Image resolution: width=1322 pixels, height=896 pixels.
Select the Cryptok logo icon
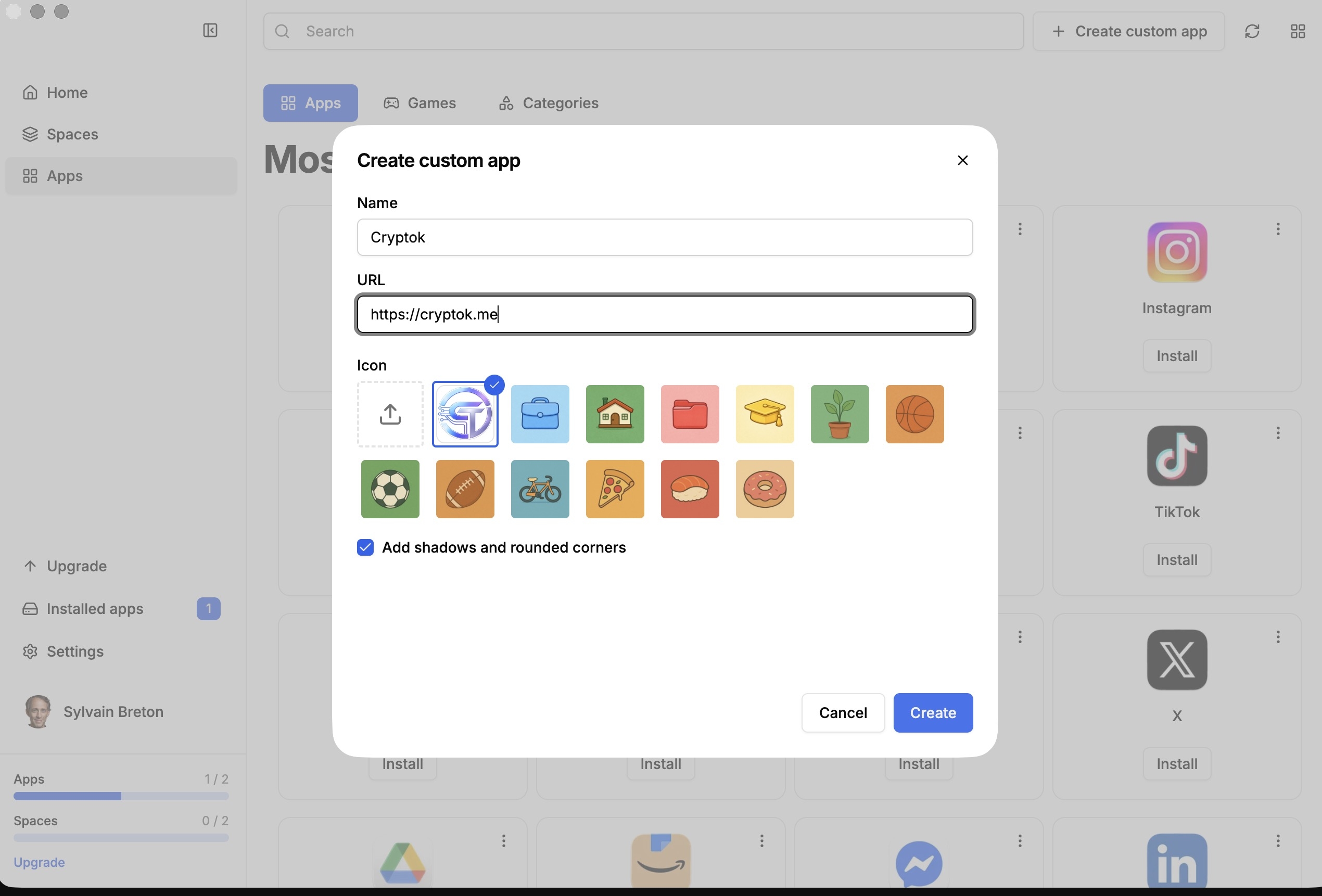(465, 414)
